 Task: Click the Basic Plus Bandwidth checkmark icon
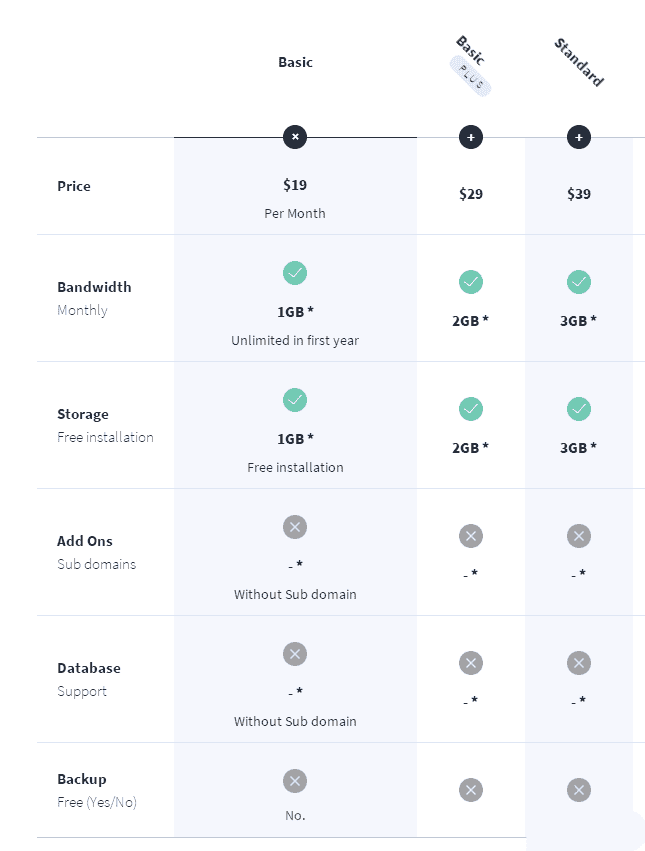[471, 282]
